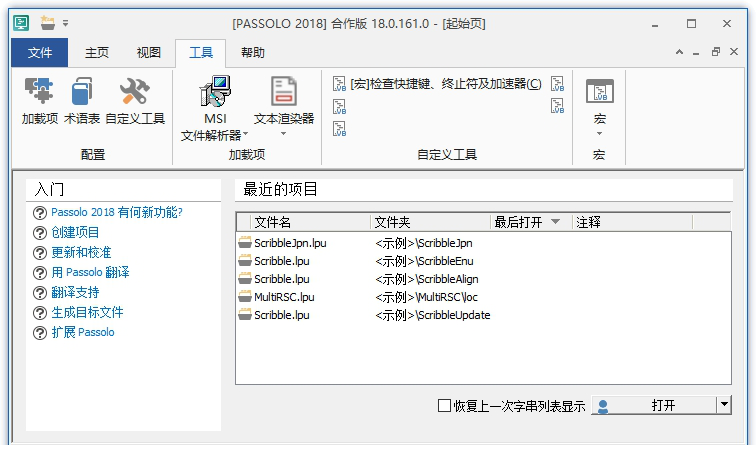Click help icon next to 翻译支持

pos(40,293)
